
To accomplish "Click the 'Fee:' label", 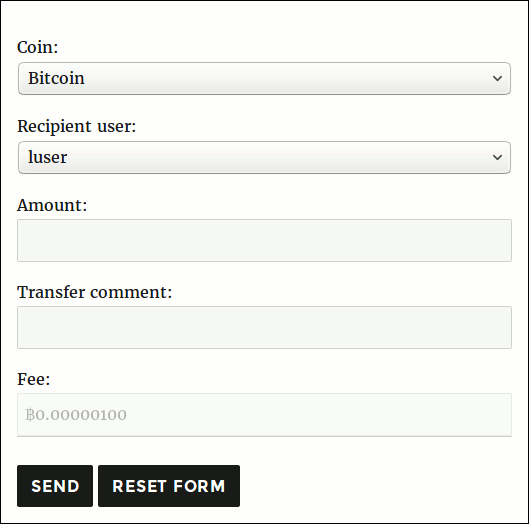I will coord(33,379).
